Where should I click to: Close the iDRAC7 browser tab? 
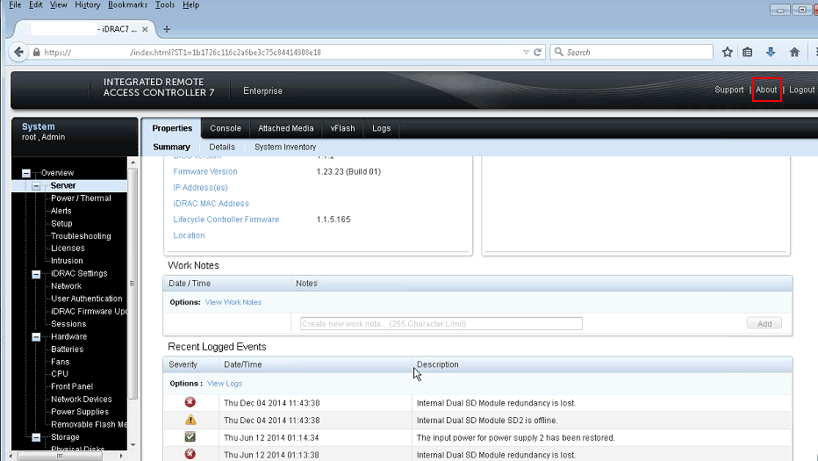coord(145,29)
